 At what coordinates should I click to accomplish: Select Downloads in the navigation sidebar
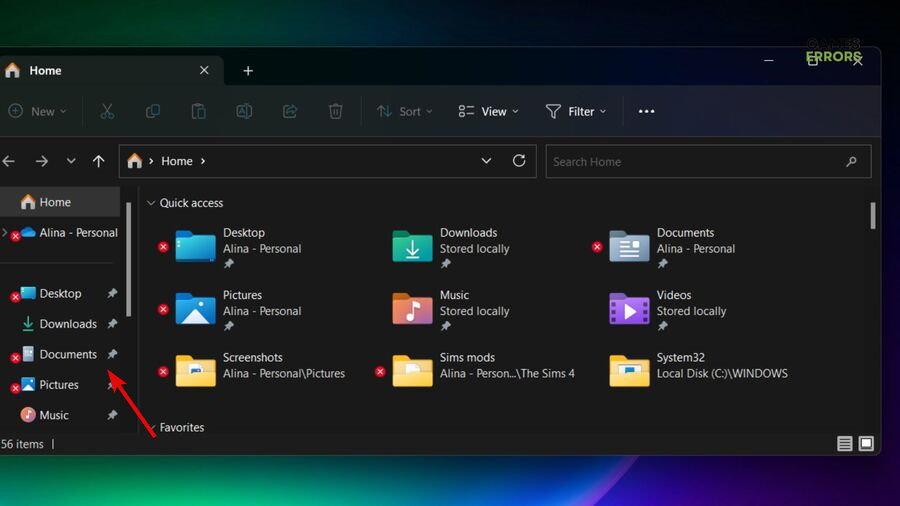[x=67, y=324]
